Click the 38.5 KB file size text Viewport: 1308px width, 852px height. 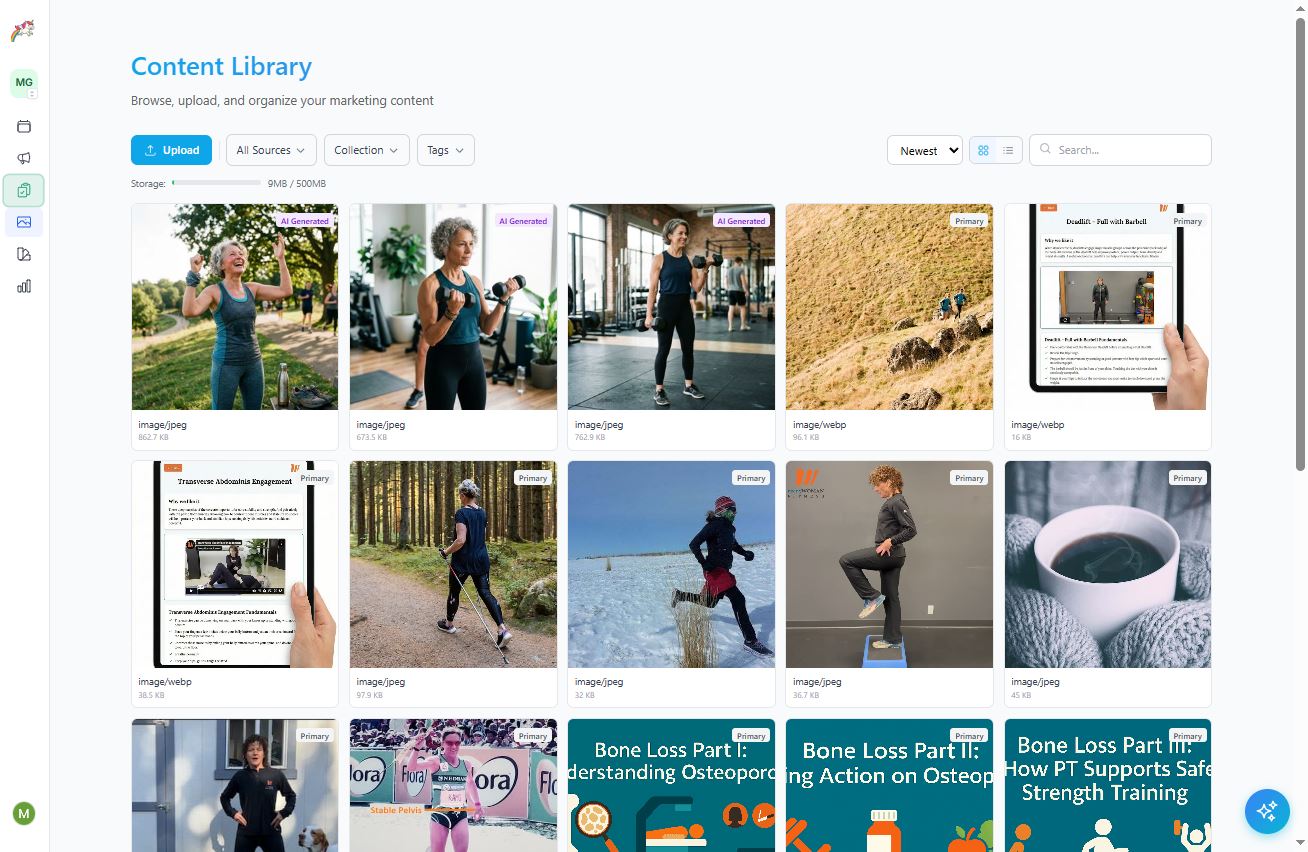152,695
